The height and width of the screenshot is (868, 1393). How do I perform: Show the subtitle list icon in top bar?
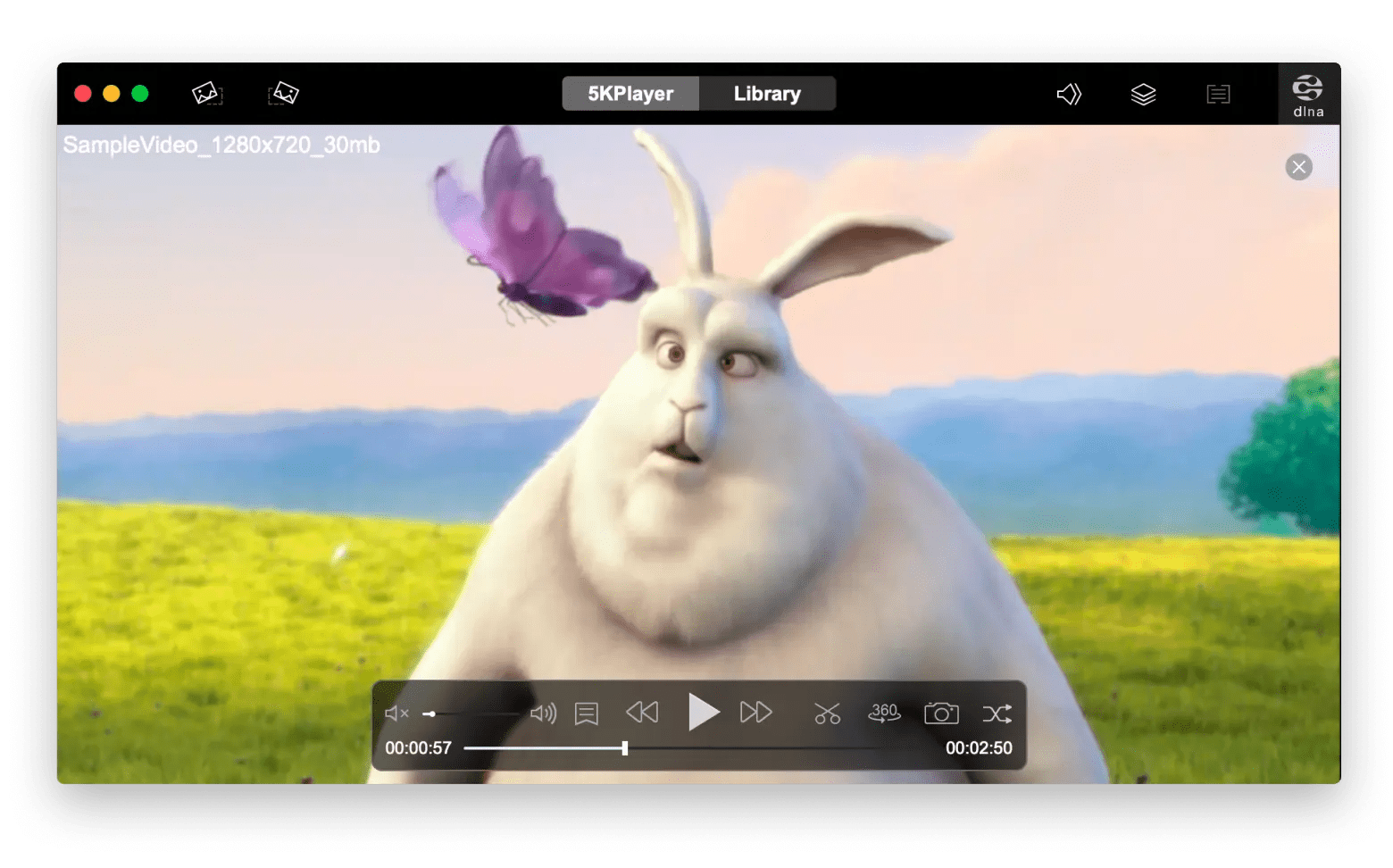tap(1218, 93)
